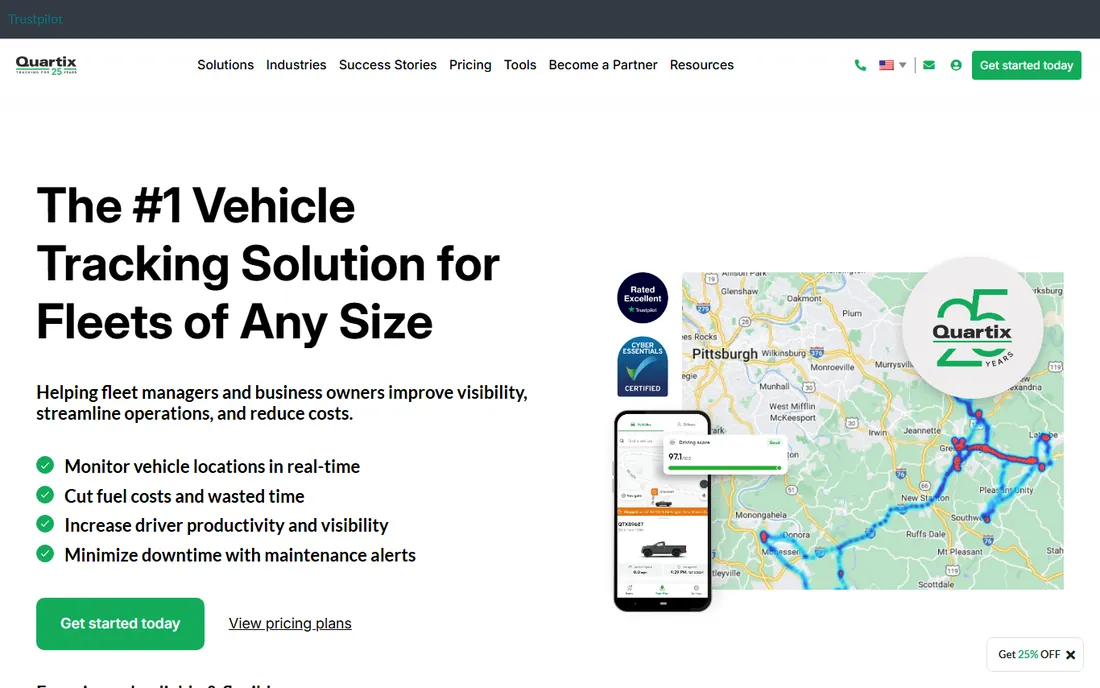Go to Success Stories

(x=387, y=65)
